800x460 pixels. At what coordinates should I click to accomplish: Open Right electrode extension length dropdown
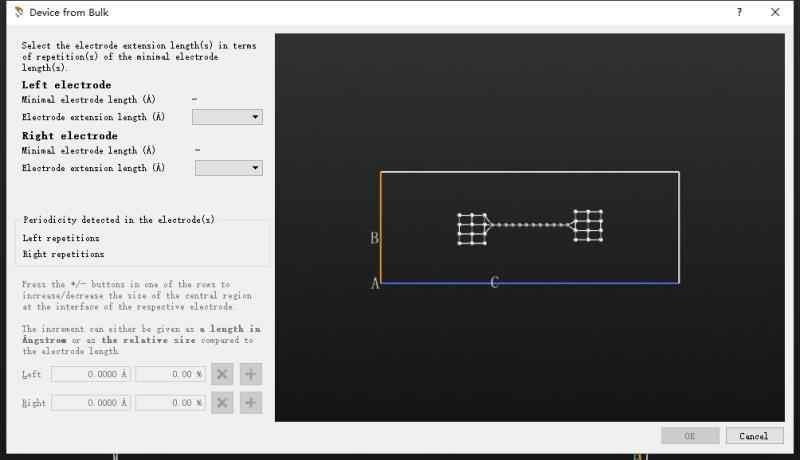click(x=229, y=168)
